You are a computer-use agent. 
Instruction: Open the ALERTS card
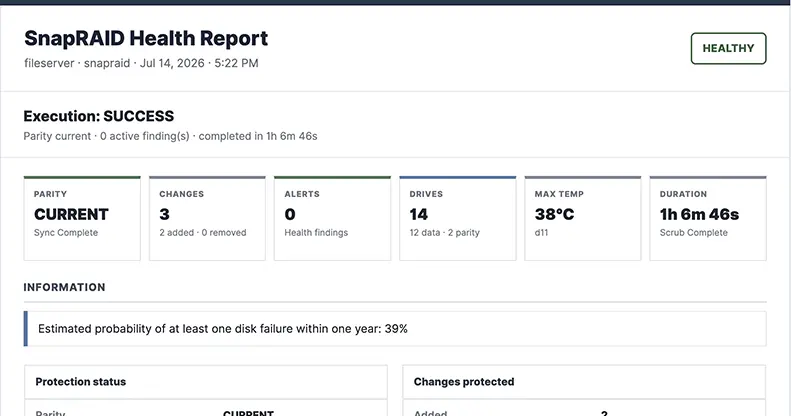(x=332, y=218)
